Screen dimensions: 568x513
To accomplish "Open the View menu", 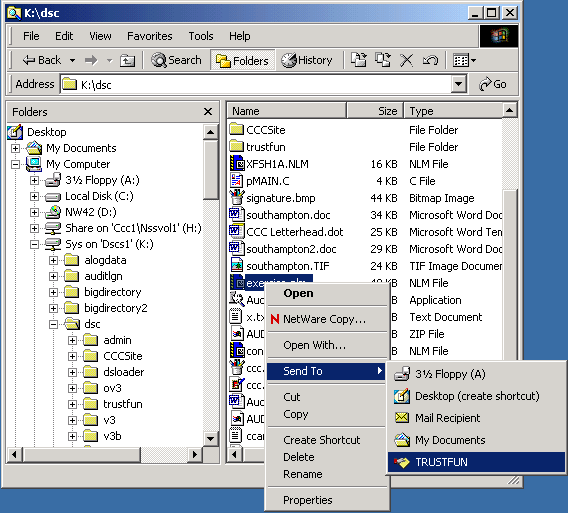I will [100, 36].
